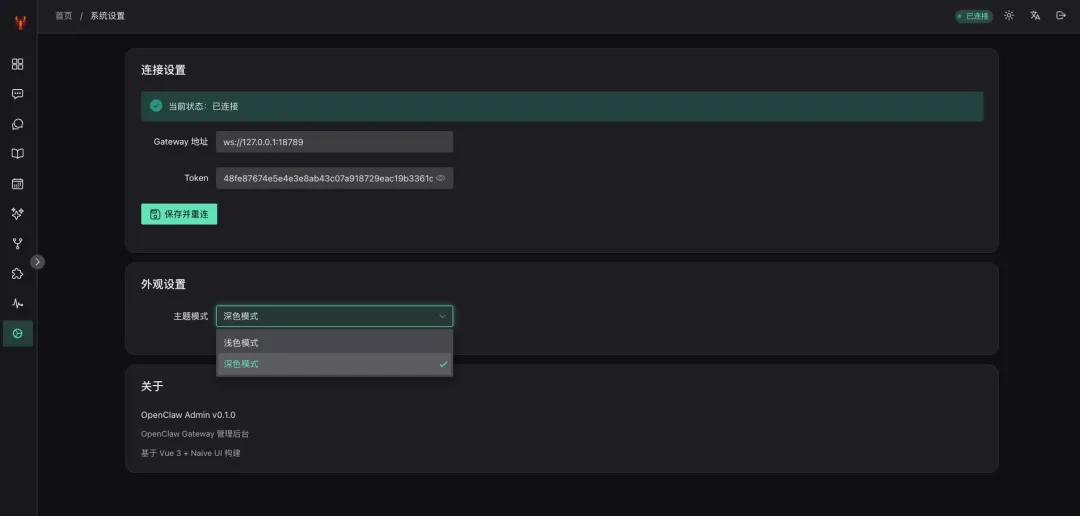Open the calendar schedule icon in sidebar
The image size is (1080, 516).
tap(17, 184)
